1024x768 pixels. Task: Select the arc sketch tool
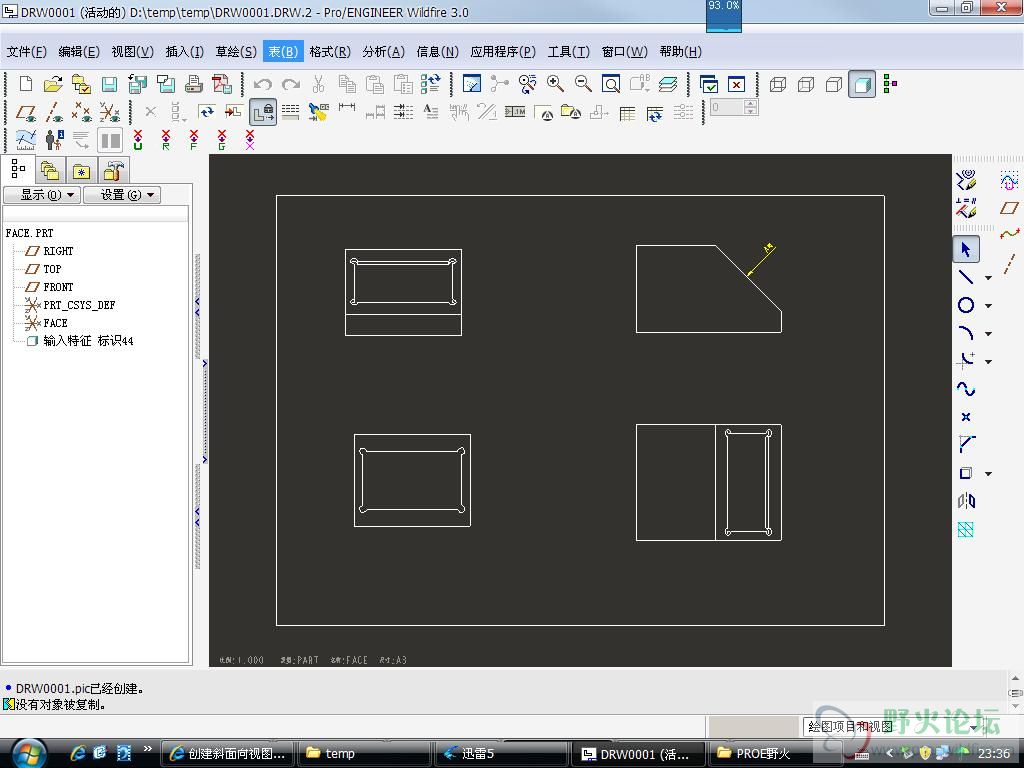click(x=966, y=333)
